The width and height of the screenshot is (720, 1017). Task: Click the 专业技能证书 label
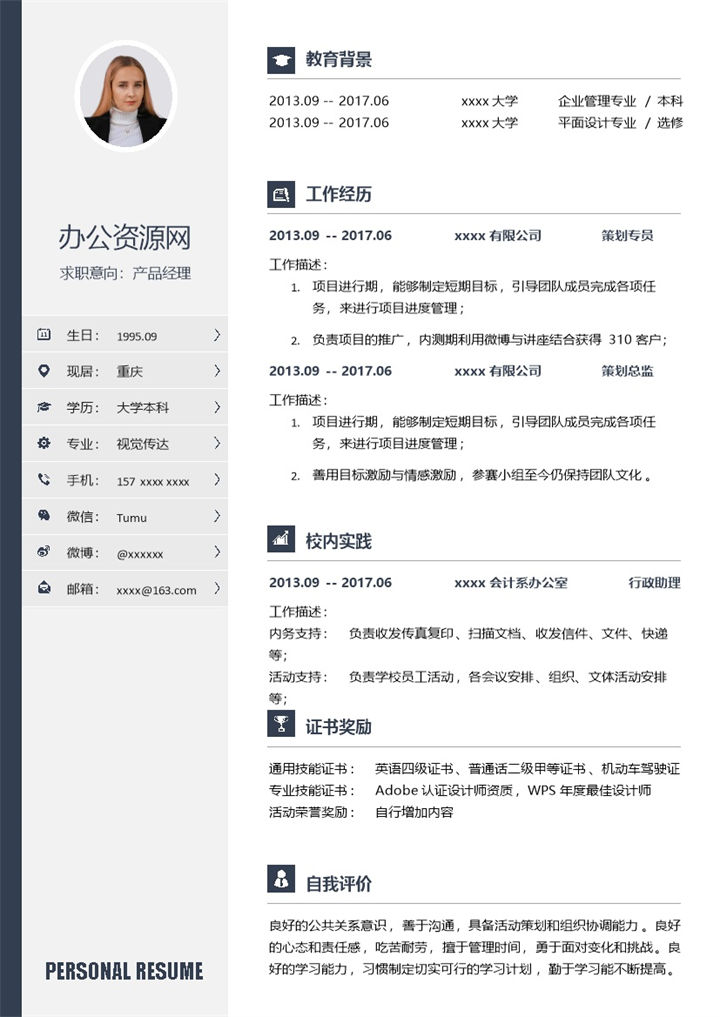(312, 790)
